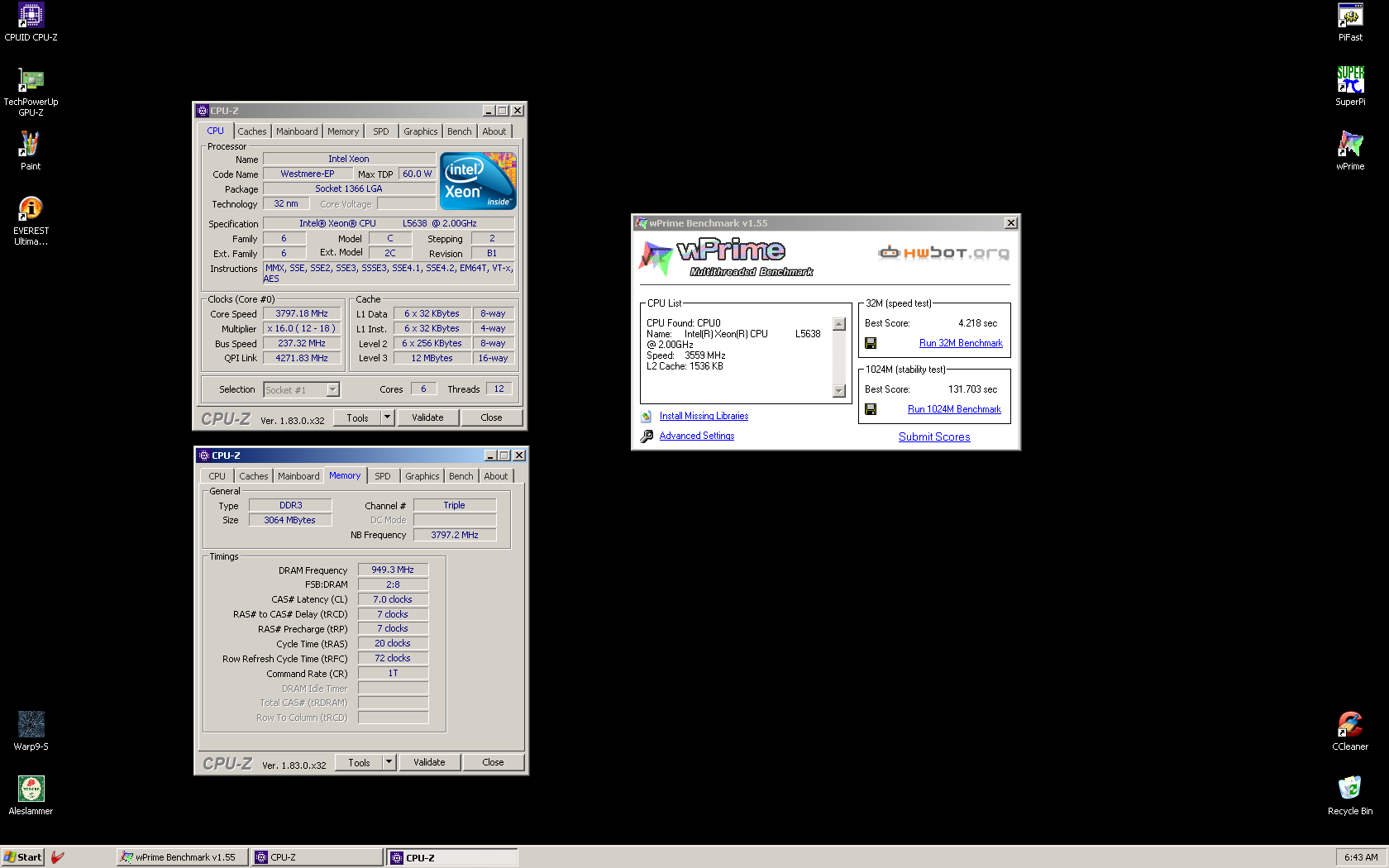Click the HWBOT.org logo in wPrime
1389x868 pixels.
[943, 252]
